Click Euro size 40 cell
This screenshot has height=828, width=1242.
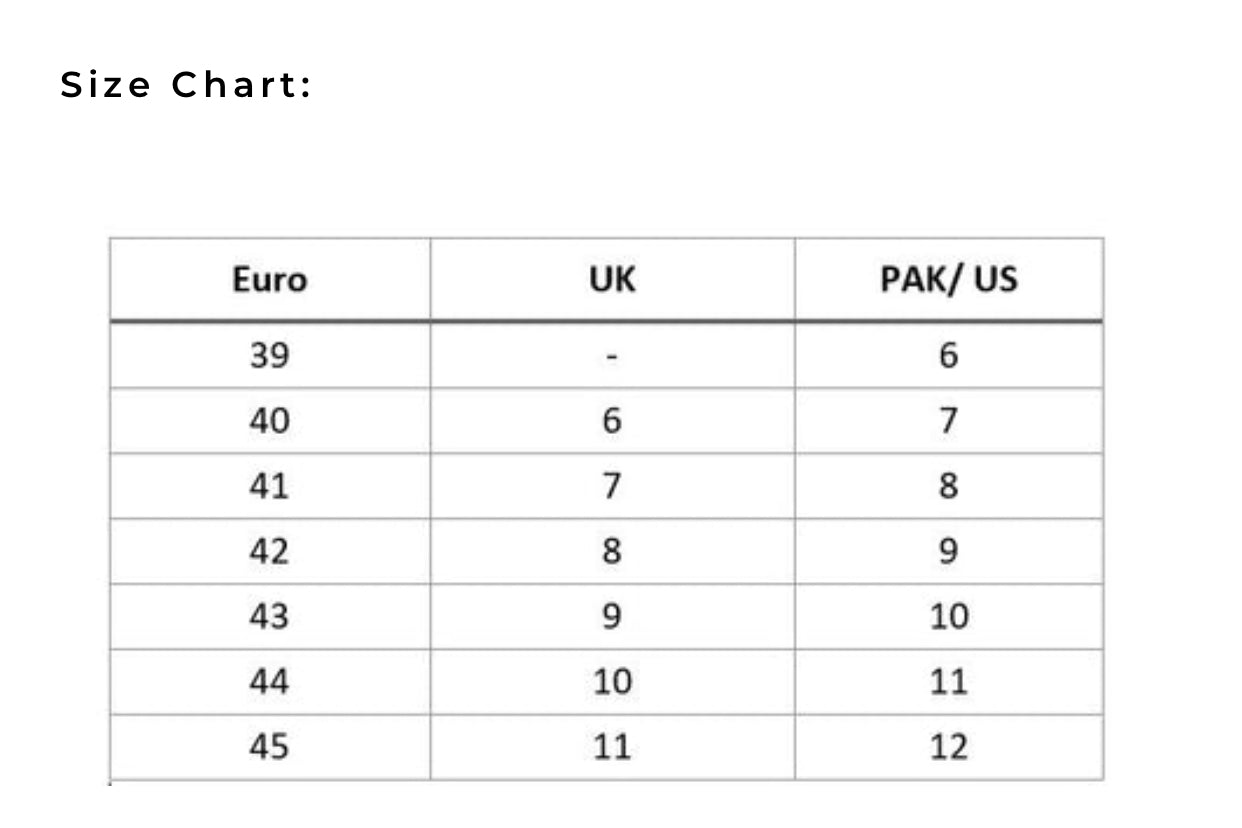[269, 421]
